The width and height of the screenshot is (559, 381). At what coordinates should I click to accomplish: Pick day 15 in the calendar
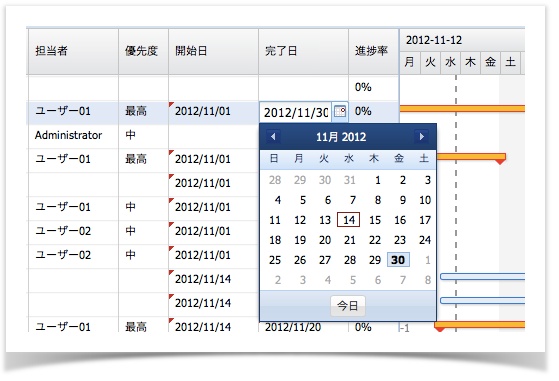click(x=375, y=220)
